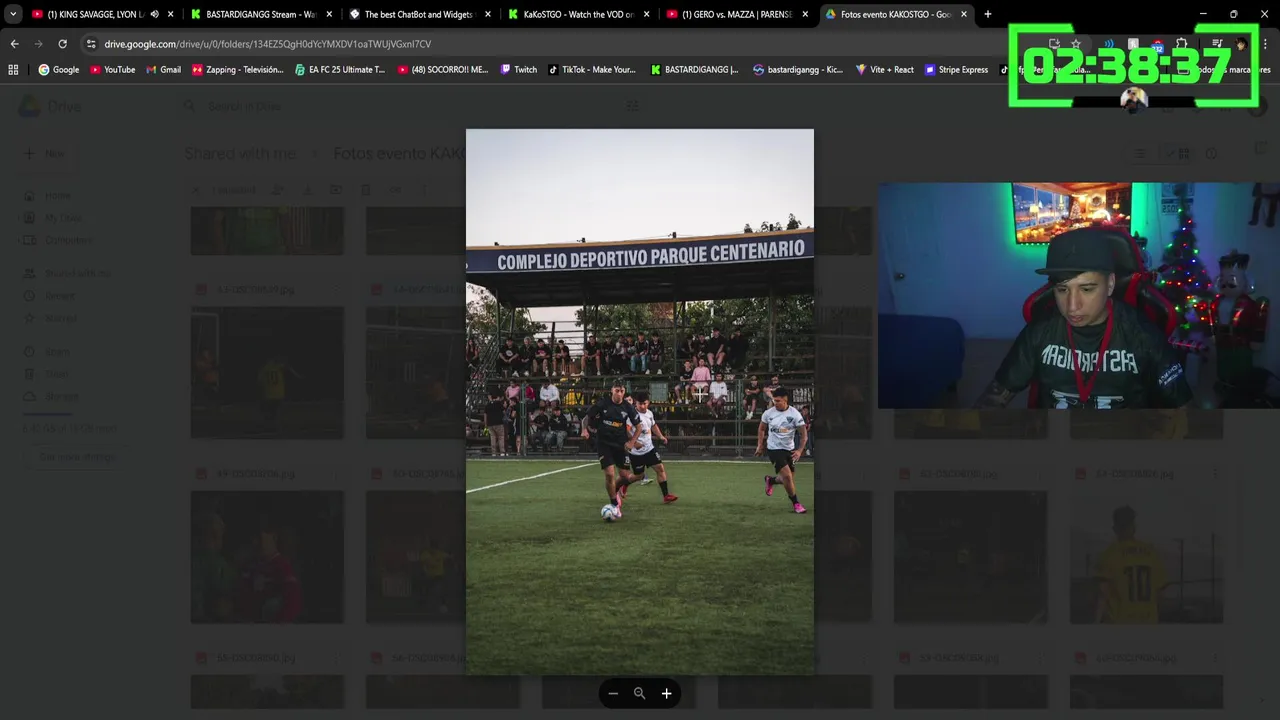
Task: Open the EA FC 25 Ultimate T... bookmark
Action: pyautogui.click(x=340, y=70)
